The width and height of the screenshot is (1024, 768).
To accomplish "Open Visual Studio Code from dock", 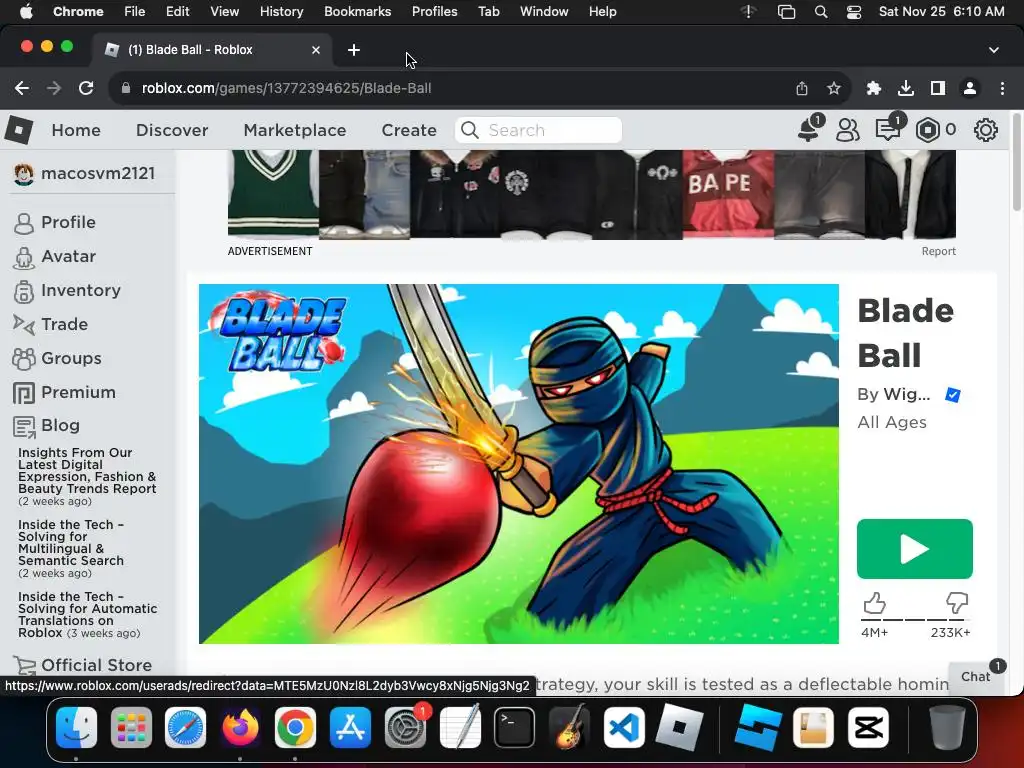I will click(624, 727).
